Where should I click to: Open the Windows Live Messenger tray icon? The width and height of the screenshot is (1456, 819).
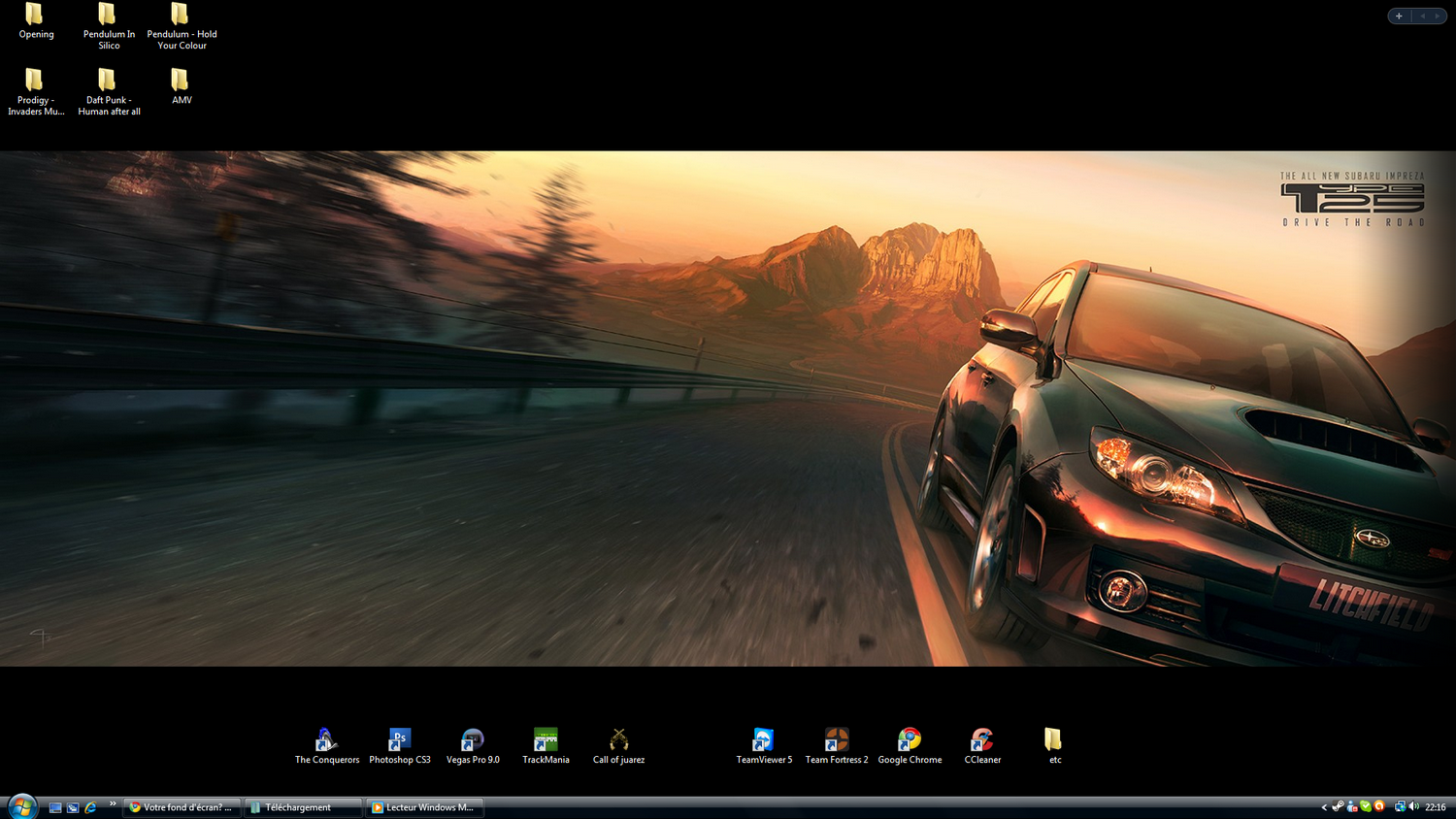pos(1352,806)
